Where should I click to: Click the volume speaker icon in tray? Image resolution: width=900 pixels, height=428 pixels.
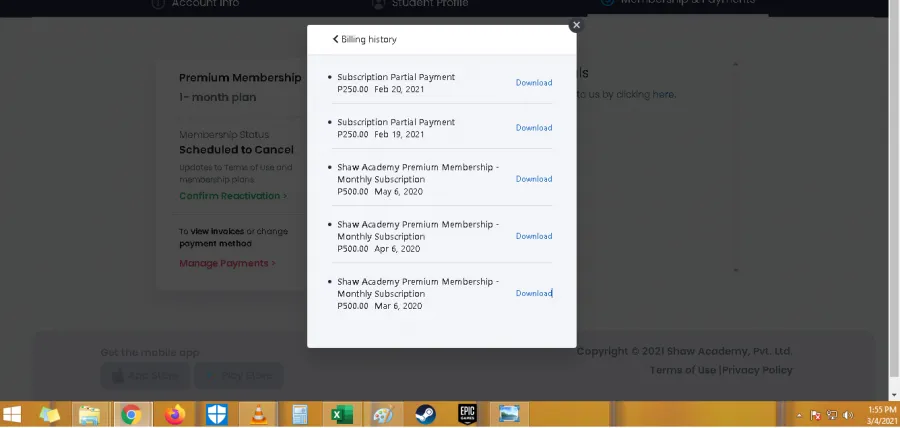[848, 415]
